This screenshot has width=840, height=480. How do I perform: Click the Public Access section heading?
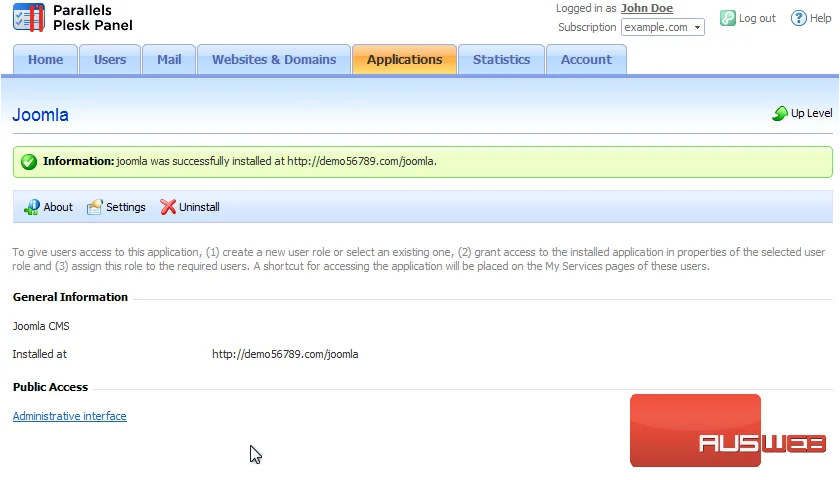(x=50, y=387)
